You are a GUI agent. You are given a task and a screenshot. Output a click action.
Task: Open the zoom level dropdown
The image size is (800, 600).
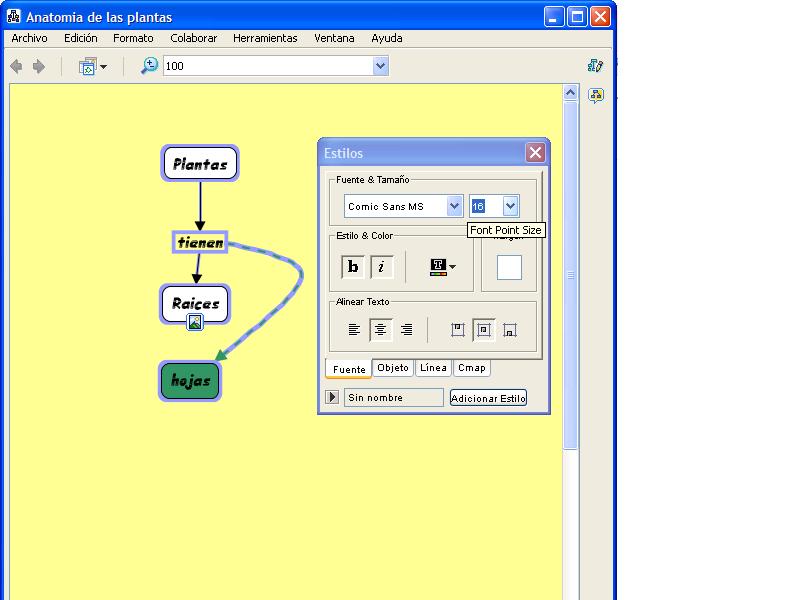pyautogui.click(x=380, y=66)
